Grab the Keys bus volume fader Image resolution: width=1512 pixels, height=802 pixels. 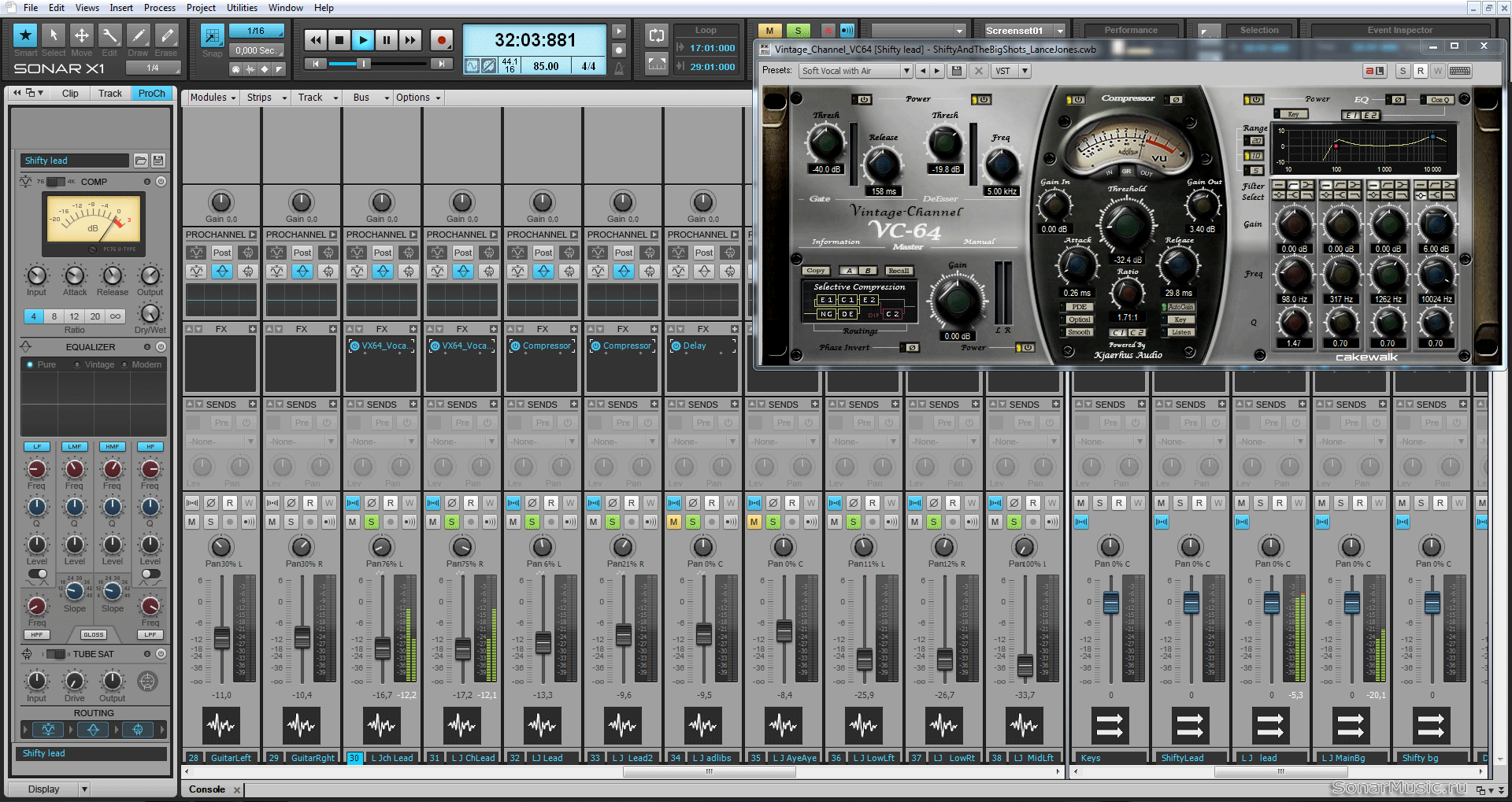[1110, 603]
